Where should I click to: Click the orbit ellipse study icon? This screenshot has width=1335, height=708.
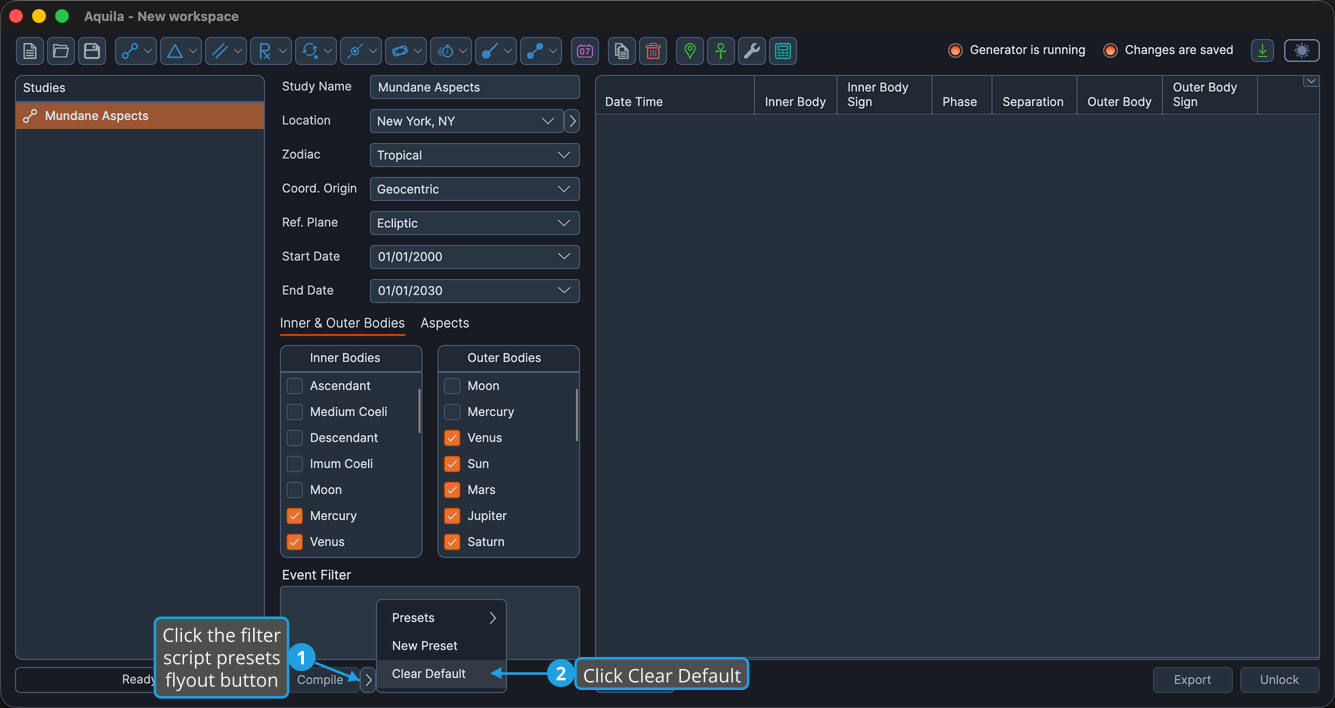coord(406,51)
